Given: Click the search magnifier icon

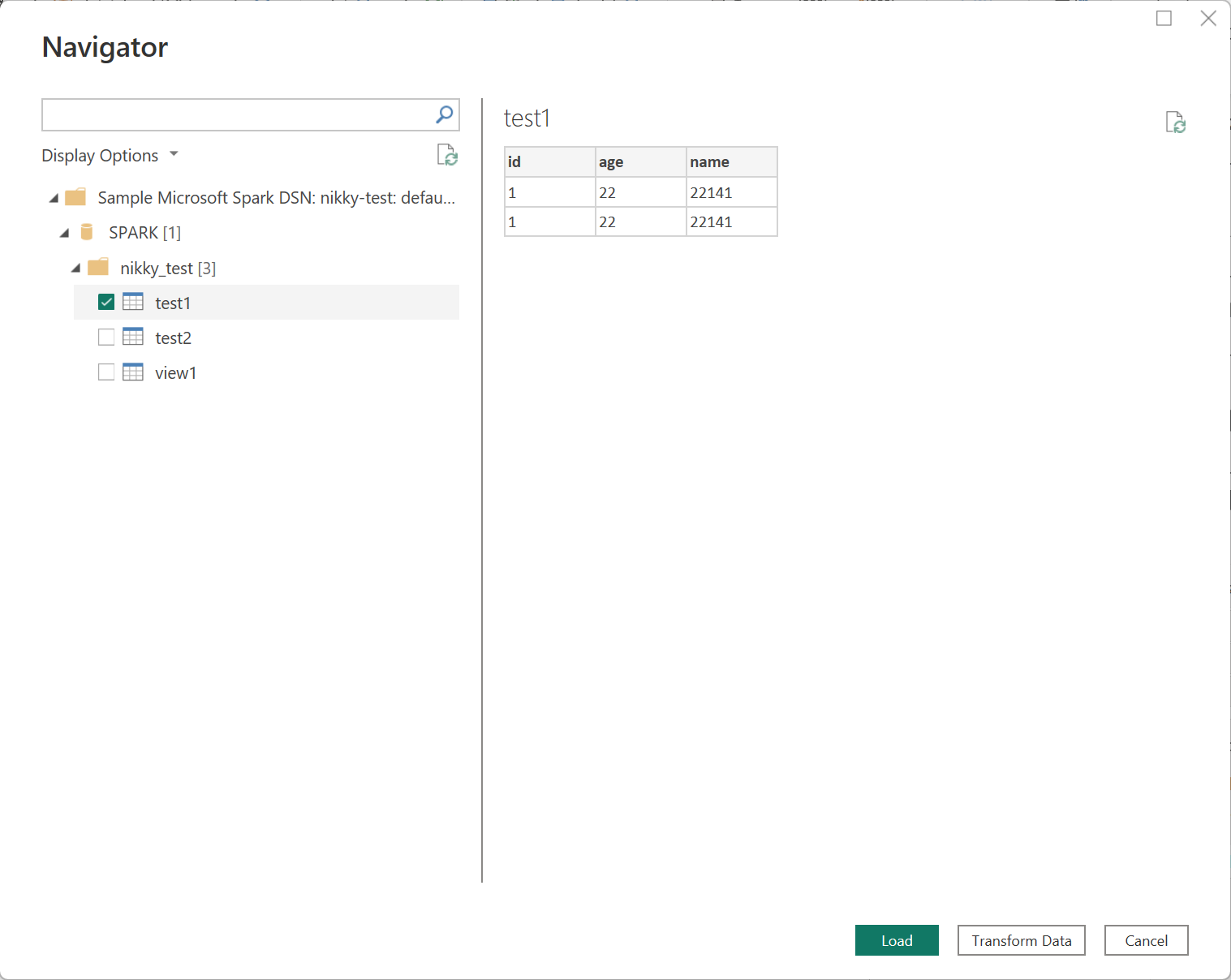Looking at the screenshot, I should [444, 115].
